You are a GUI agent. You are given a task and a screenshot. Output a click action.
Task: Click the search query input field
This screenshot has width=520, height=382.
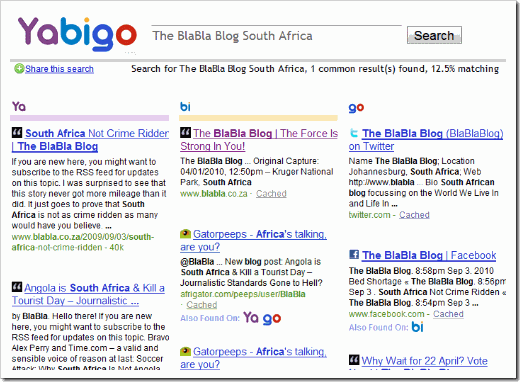[x=277, y=35]
